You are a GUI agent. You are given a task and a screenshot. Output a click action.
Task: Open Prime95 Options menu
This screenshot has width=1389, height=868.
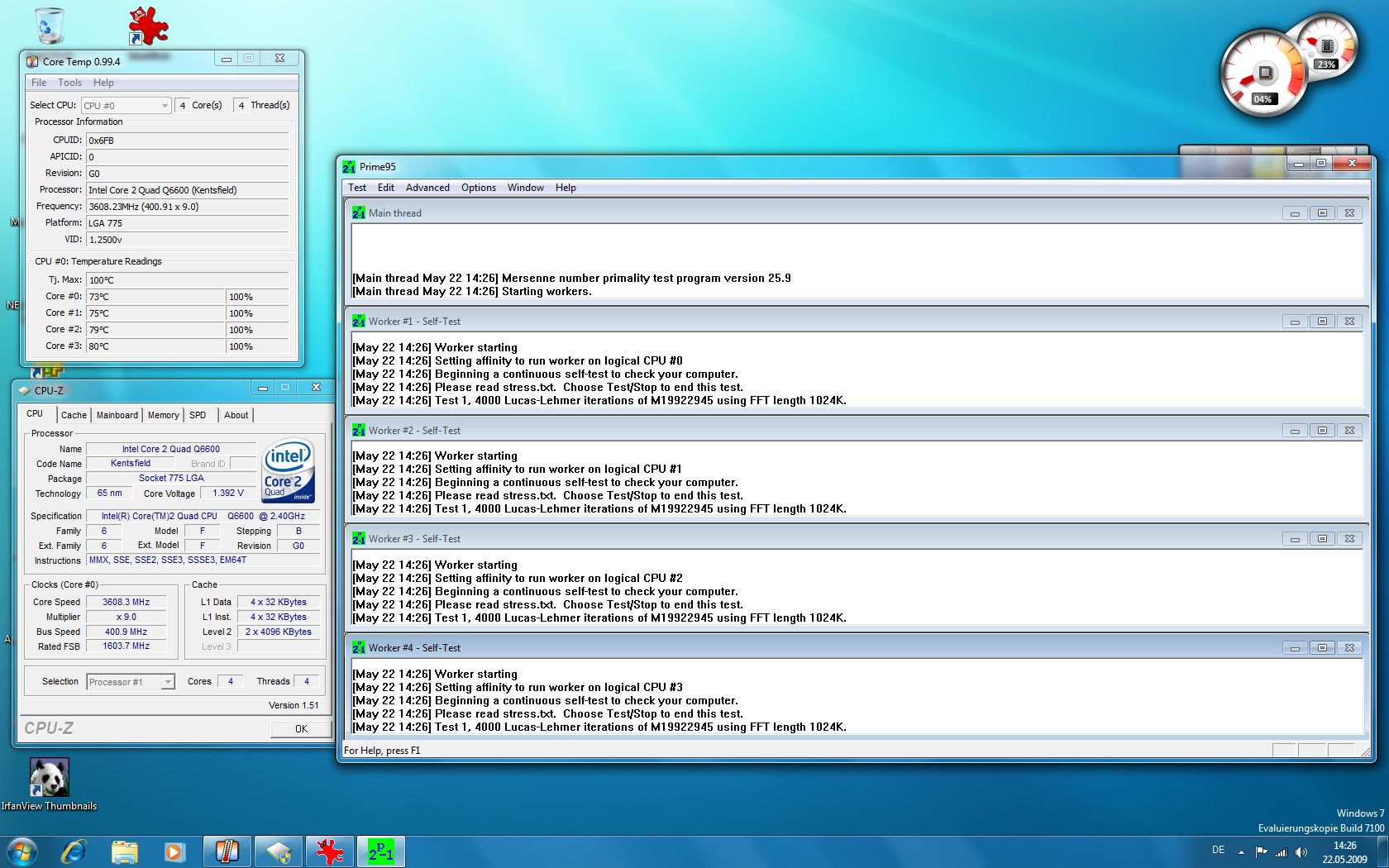tap(479, 188)
